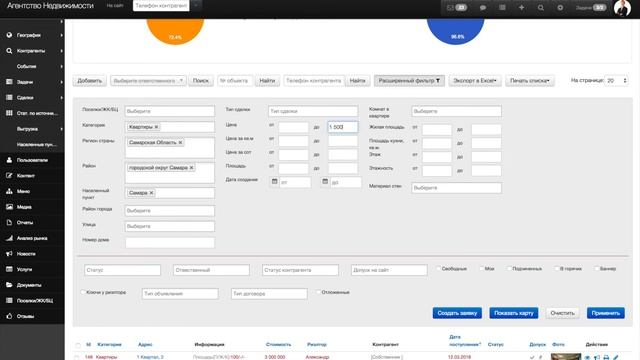Toggle the В горячих checkbox

coord(557,269)
